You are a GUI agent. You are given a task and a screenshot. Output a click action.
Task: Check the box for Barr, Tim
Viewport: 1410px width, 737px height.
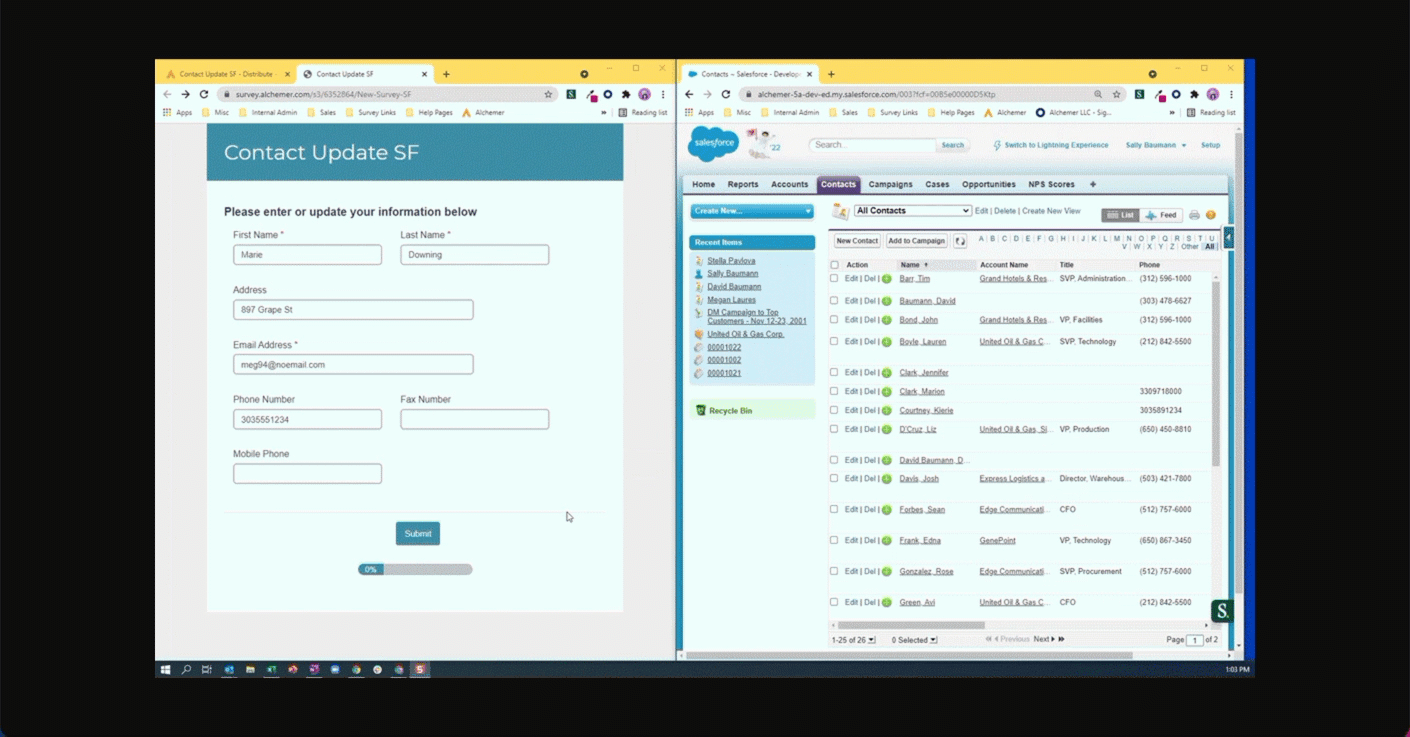click(834, 278)
